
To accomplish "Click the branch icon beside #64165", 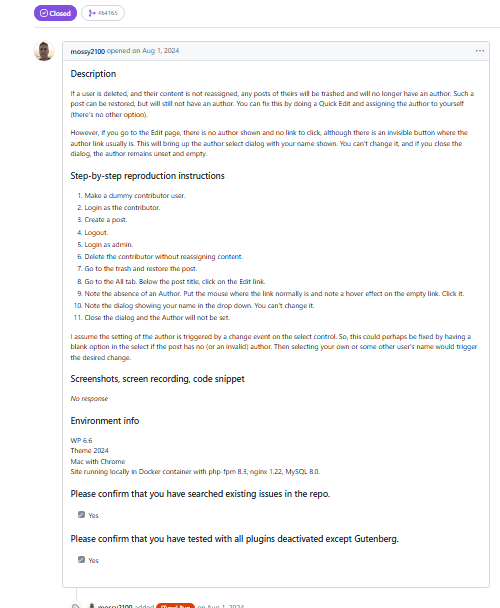I will pyautogui.click(x=92, y=13).
